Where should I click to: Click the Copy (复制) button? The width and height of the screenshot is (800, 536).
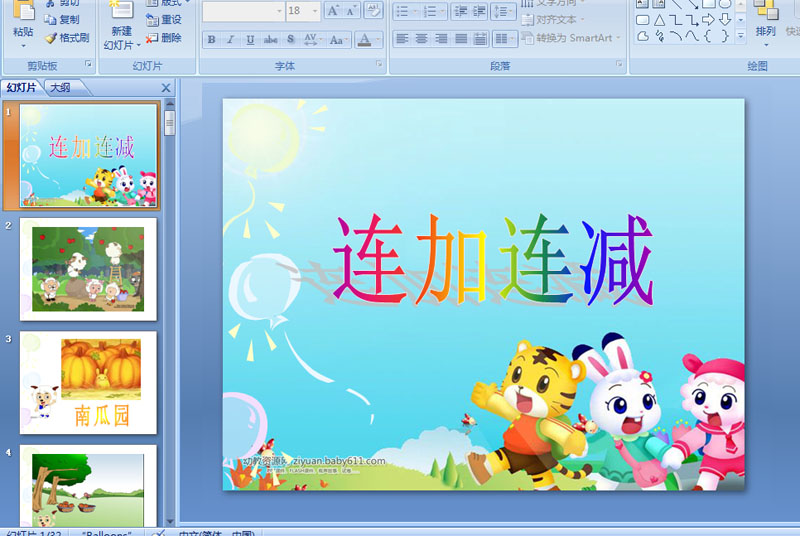(62, 19)
